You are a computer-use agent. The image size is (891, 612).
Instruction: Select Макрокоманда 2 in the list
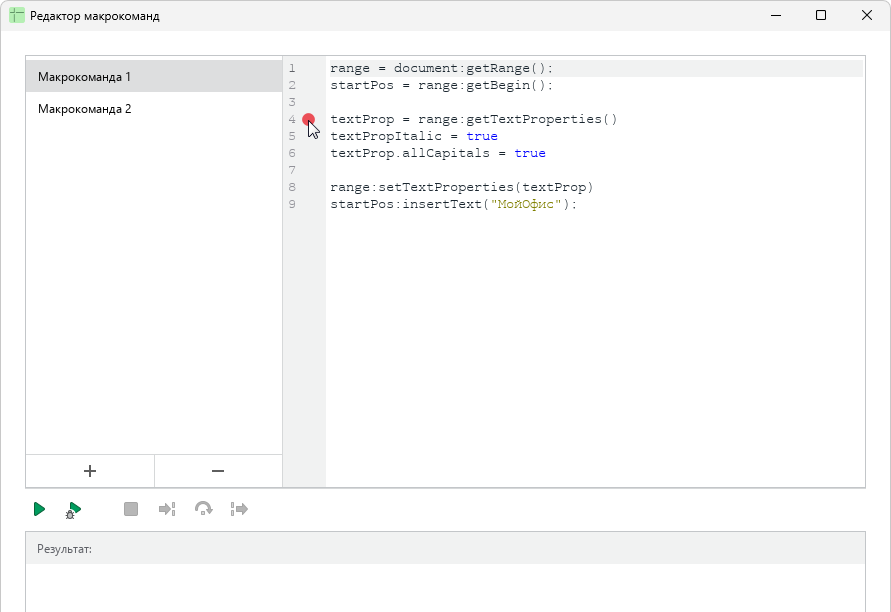pyautogui.click(x=154, y=109)
